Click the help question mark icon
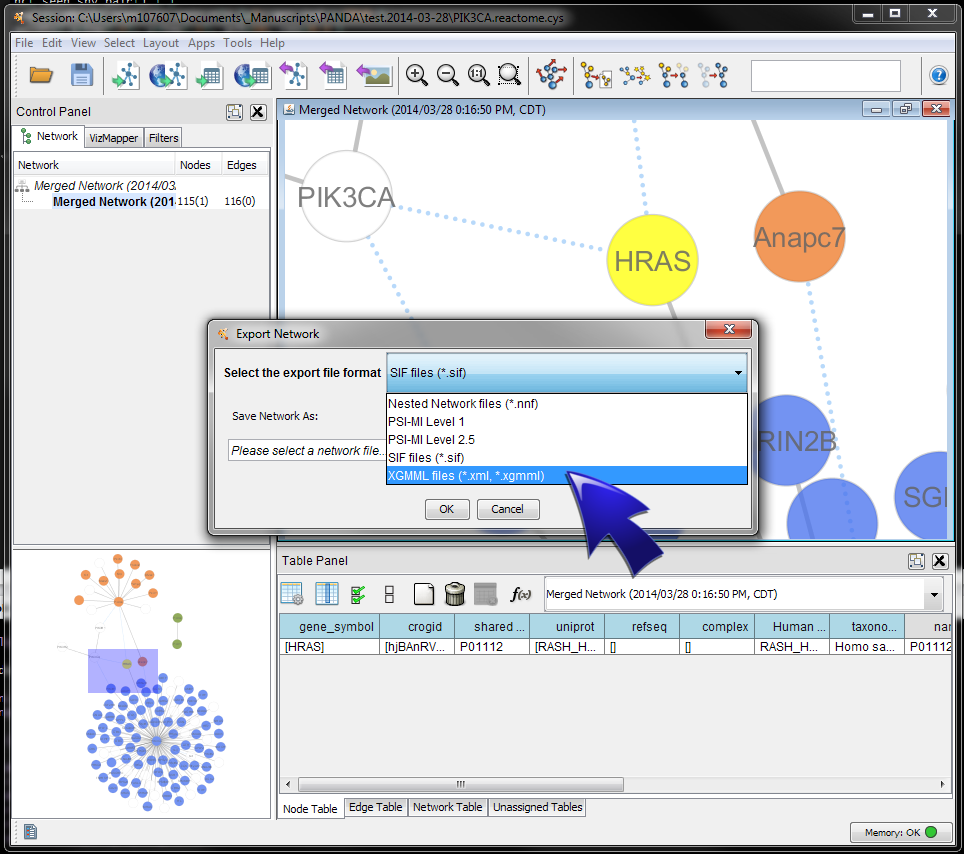This screenshot has width=964, height=854. coord(938,75)
